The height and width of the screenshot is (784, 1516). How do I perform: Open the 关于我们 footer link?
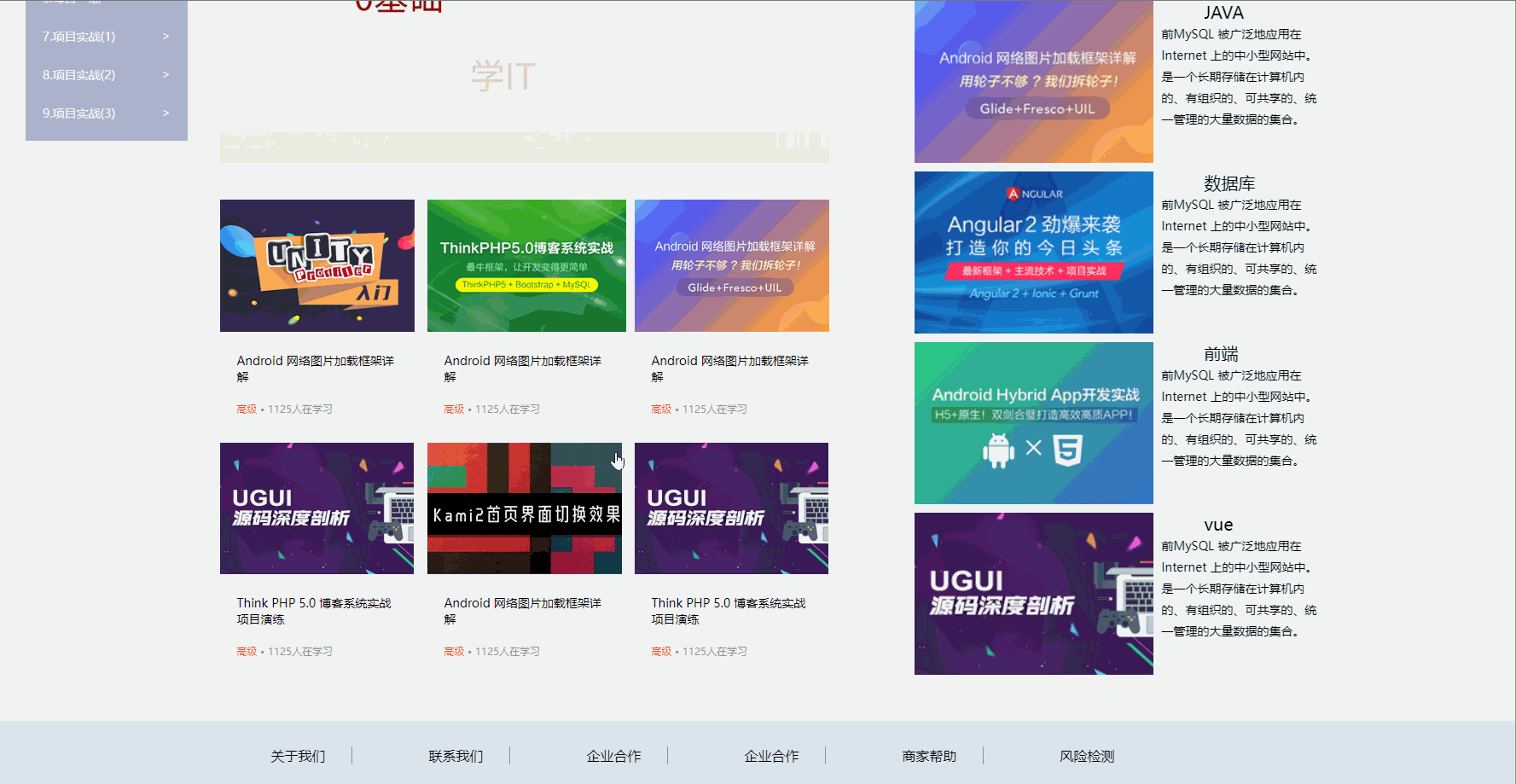[298, 756]
